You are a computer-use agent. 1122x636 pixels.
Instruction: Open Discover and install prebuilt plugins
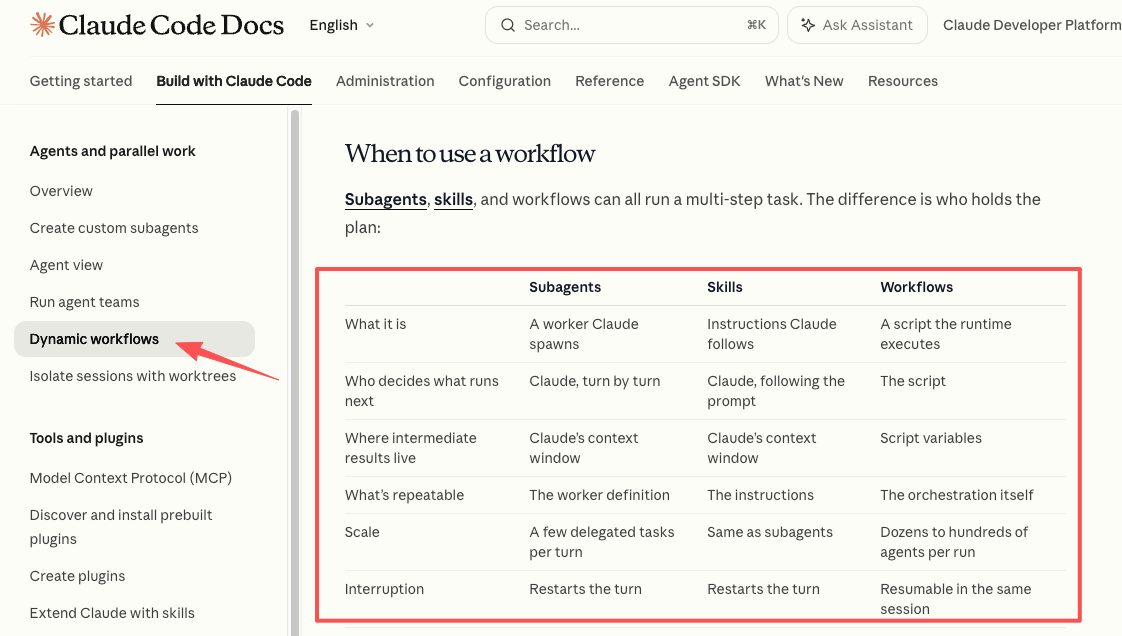tap(121, 527)
